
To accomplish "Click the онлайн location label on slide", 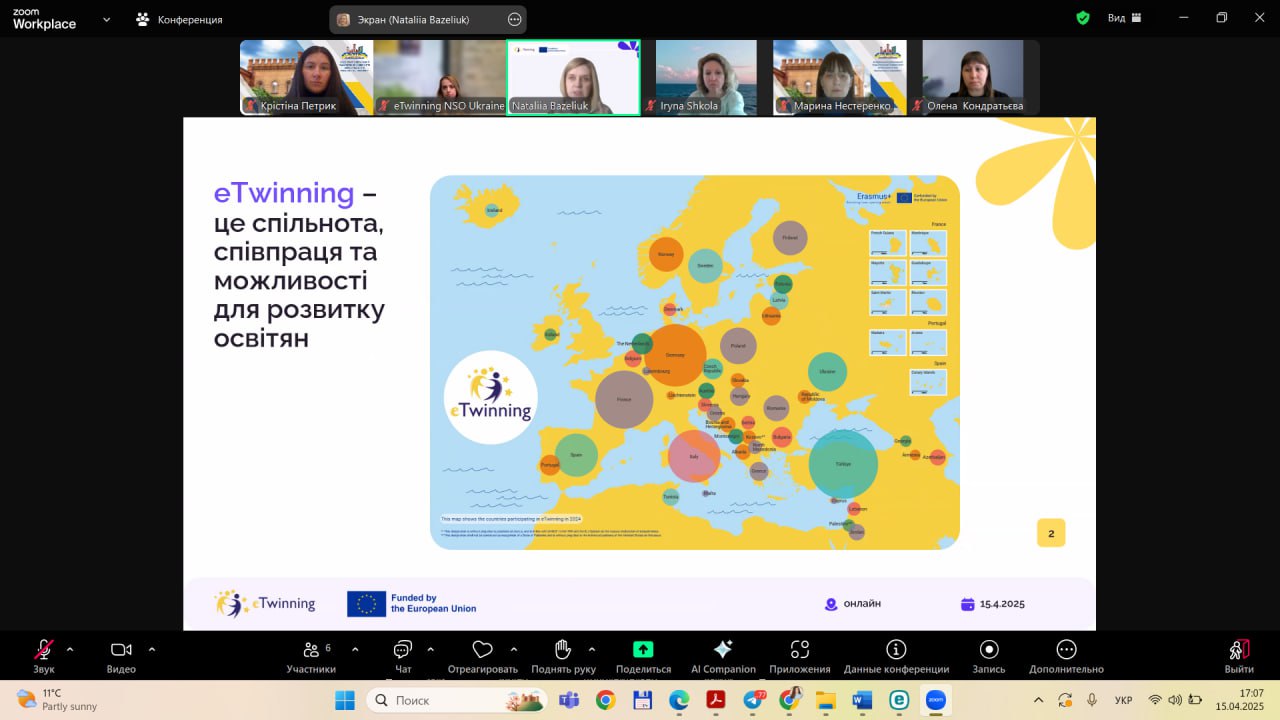I will 853,603.
